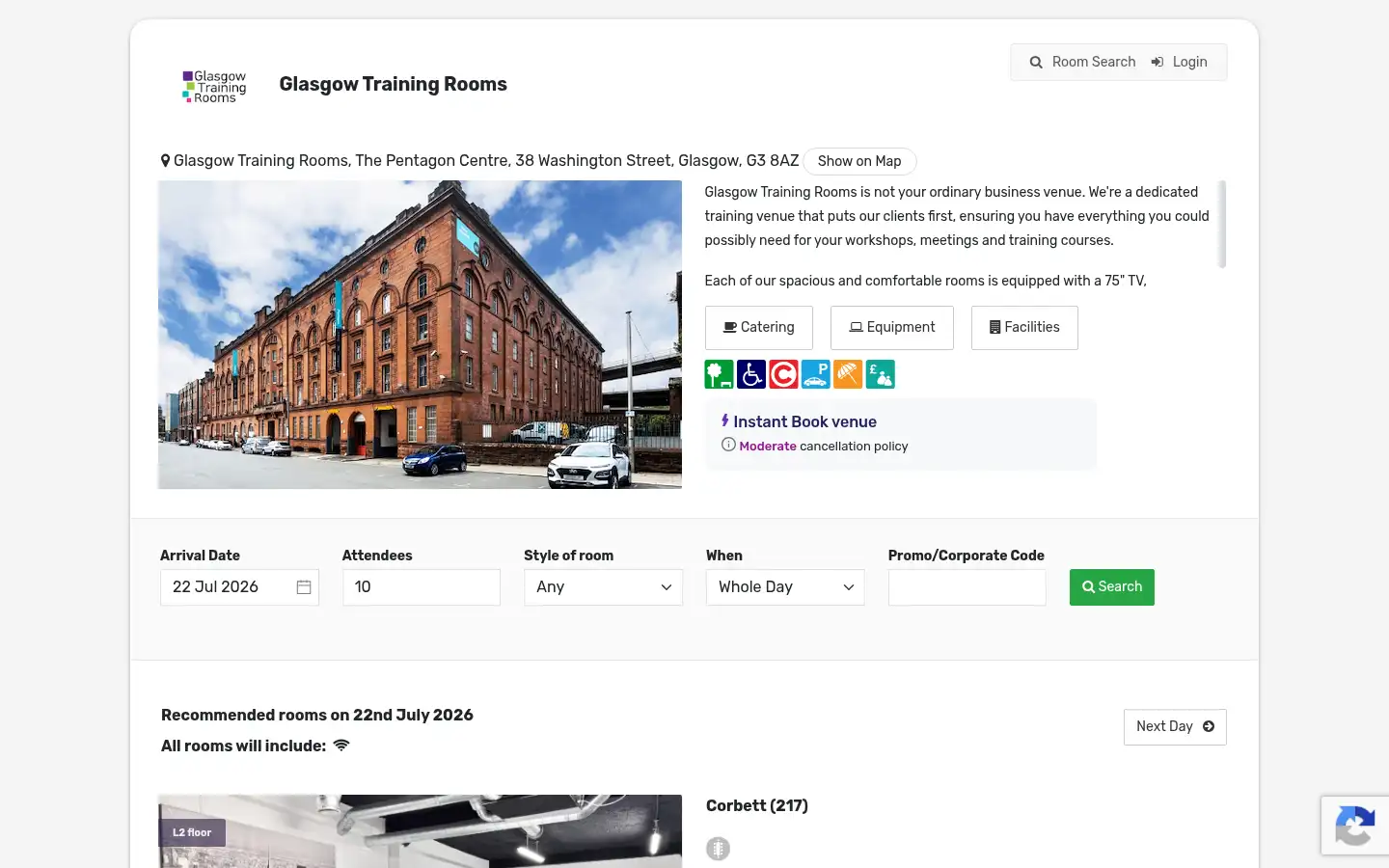Click the green Search button

click(1112, 587)
